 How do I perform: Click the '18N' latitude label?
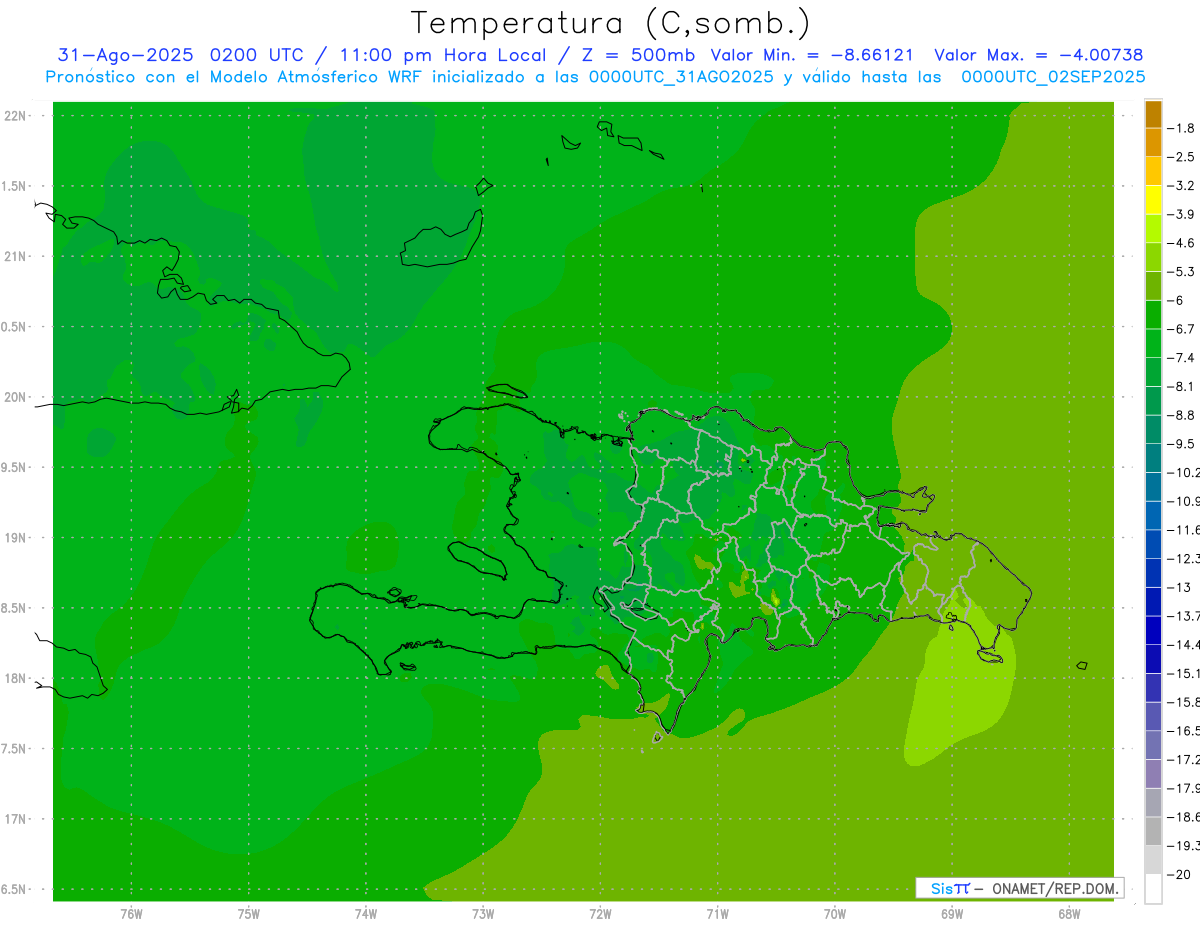16,678
